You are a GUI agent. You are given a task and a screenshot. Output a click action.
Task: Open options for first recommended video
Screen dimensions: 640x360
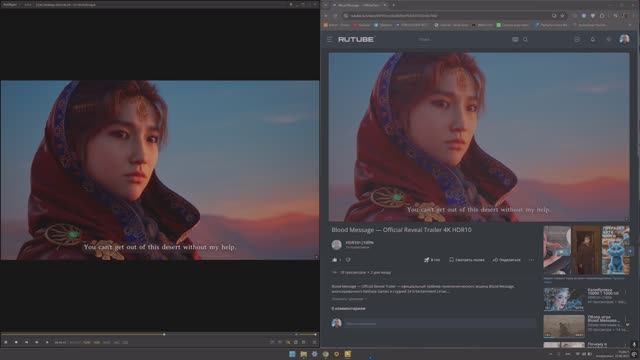pos(626,293)
